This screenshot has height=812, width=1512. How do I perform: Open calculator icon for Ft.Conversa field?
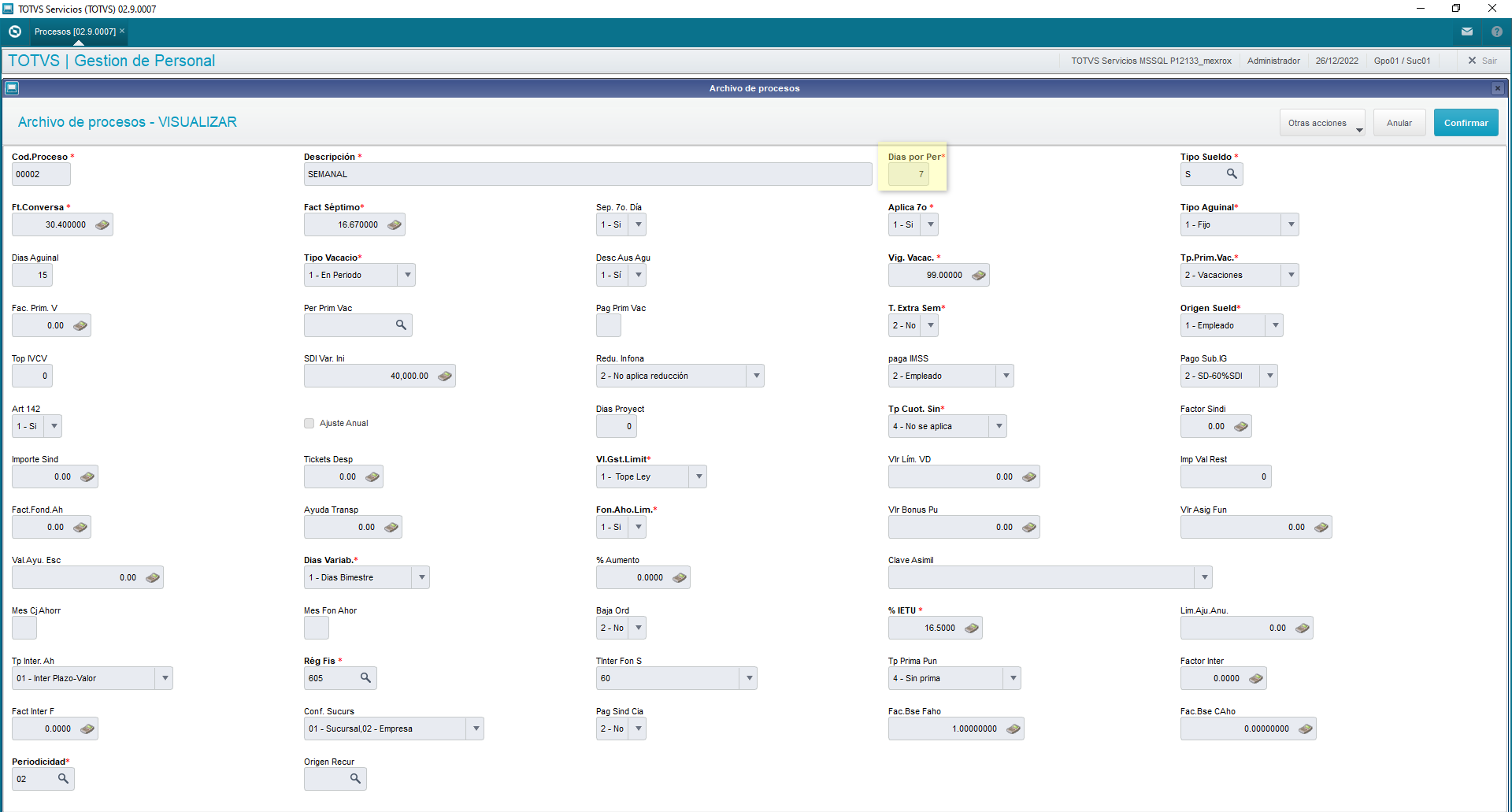click(102, 225)
